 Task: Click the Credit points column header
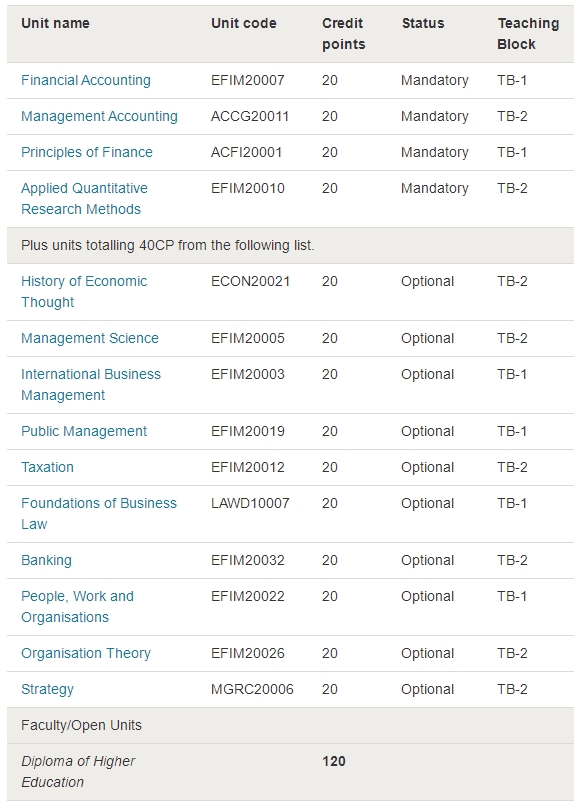tap(343, 34)
